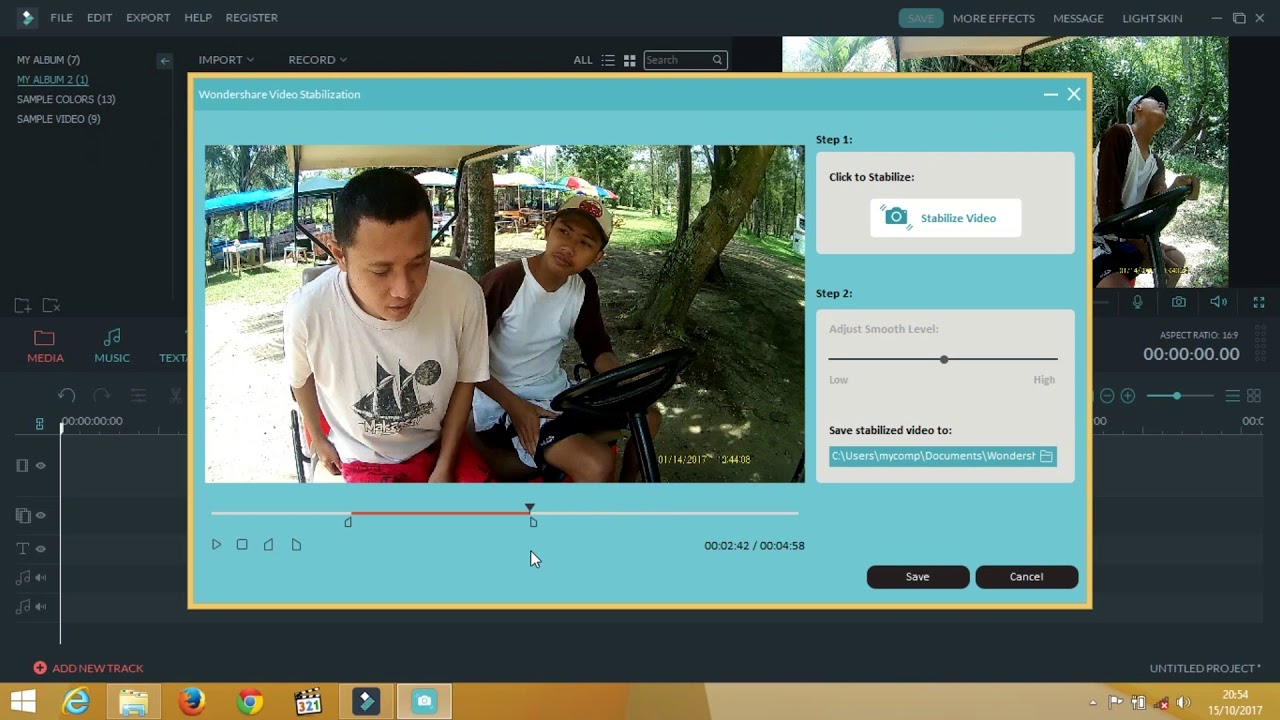Viewport: 1280px width, 720px height.
Task: Click the timeline redo icon
Action: point(101,396)
